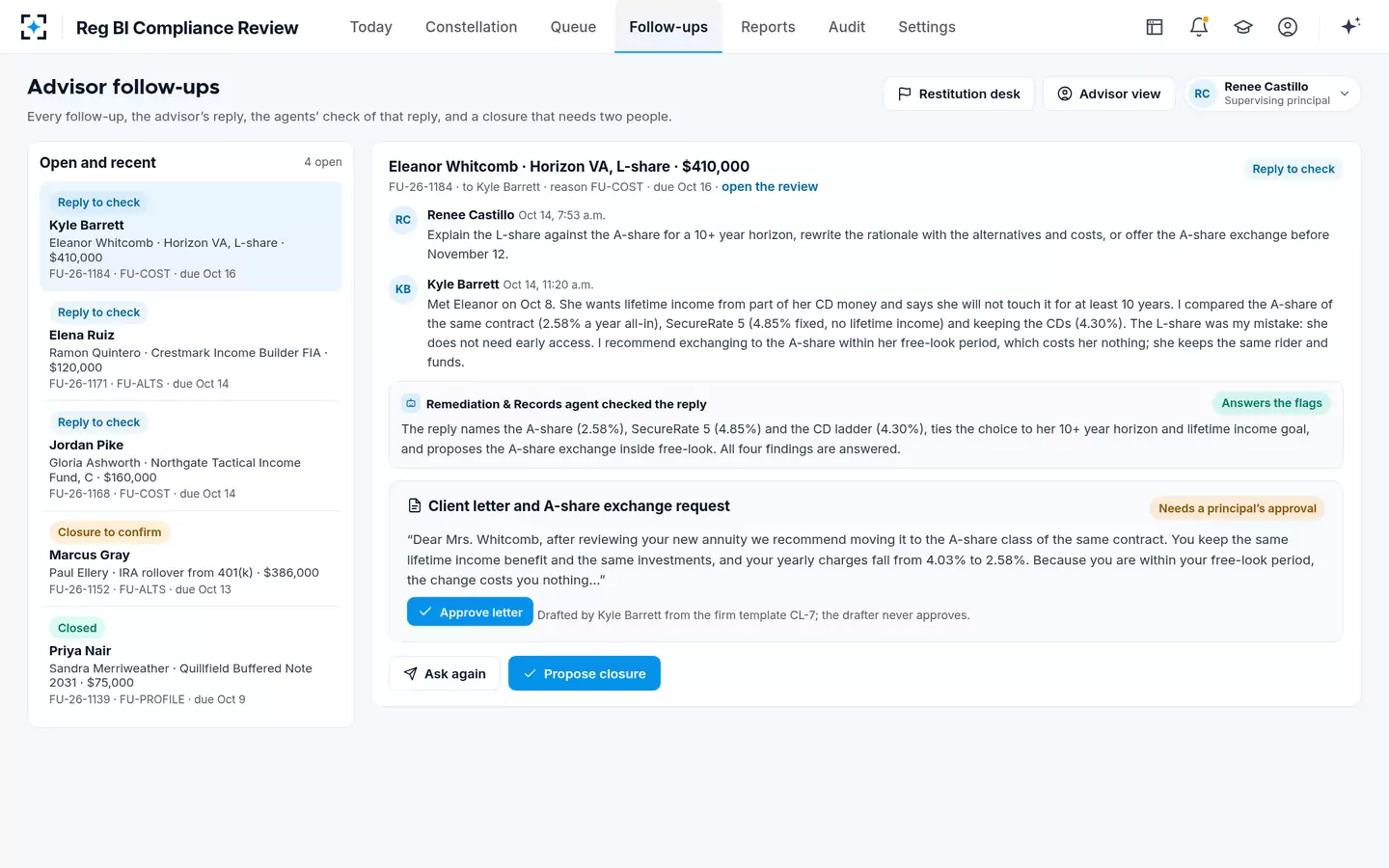Click the Answers the flags badge
The width and height of the screenshot is (1389, 868).
[x=1271, y=403]
